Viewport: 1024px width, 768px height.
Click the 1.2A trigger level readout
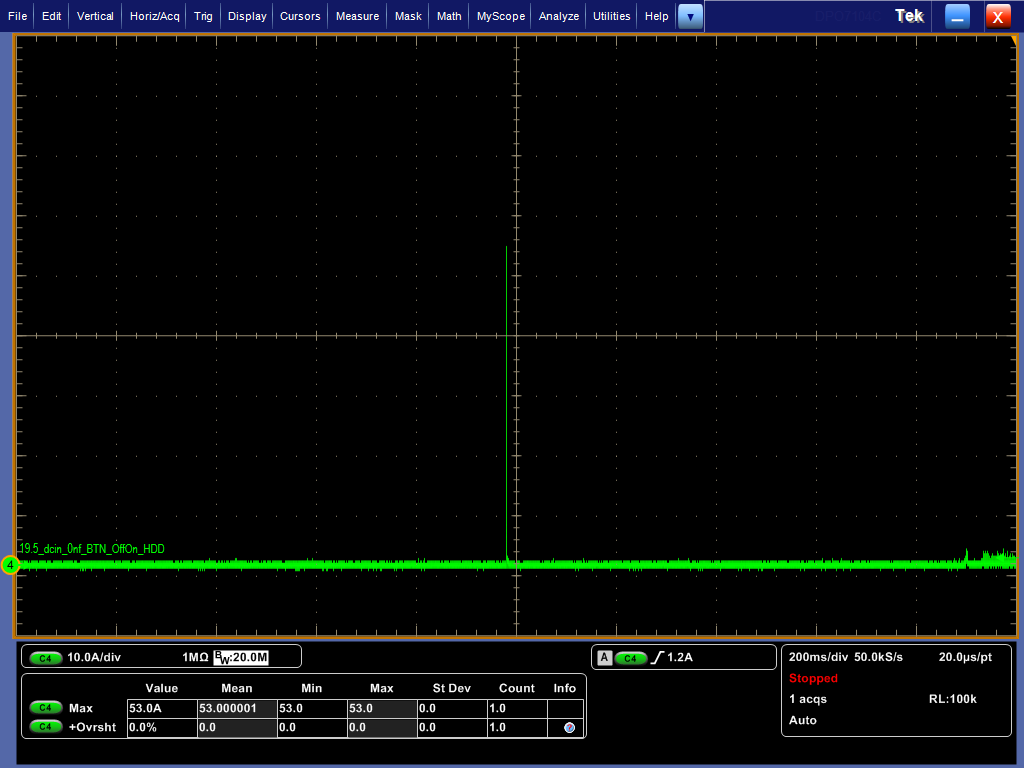[681, 658]
